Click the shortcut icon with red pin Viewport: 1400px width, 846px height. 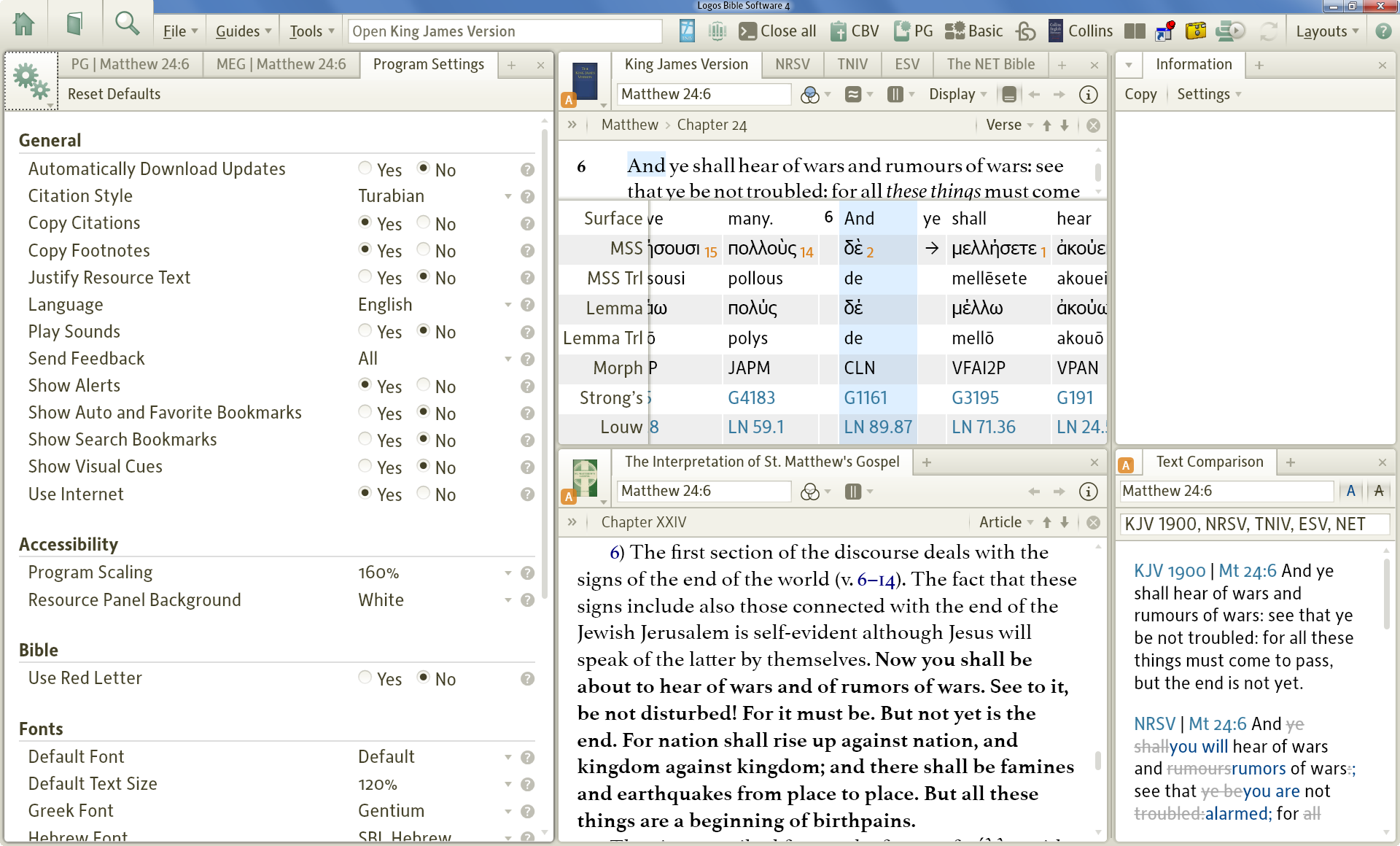coord(1165,31)
